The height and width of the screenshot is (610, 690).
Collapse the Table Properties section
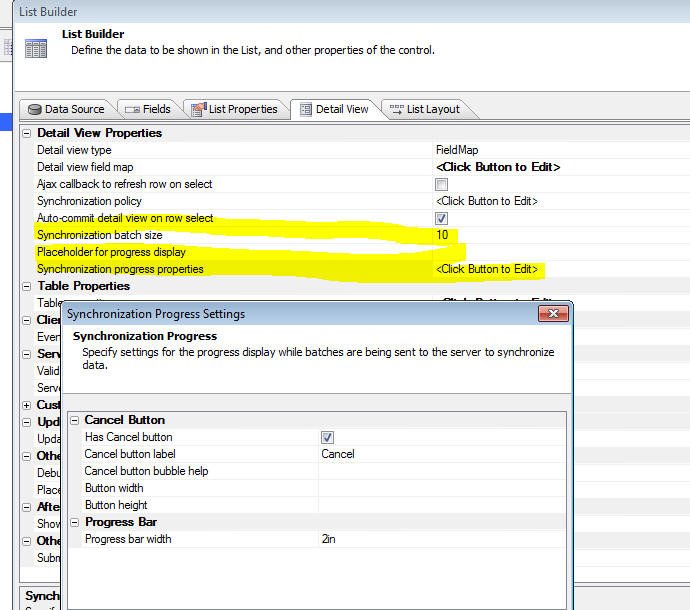[x=27, y=287]
